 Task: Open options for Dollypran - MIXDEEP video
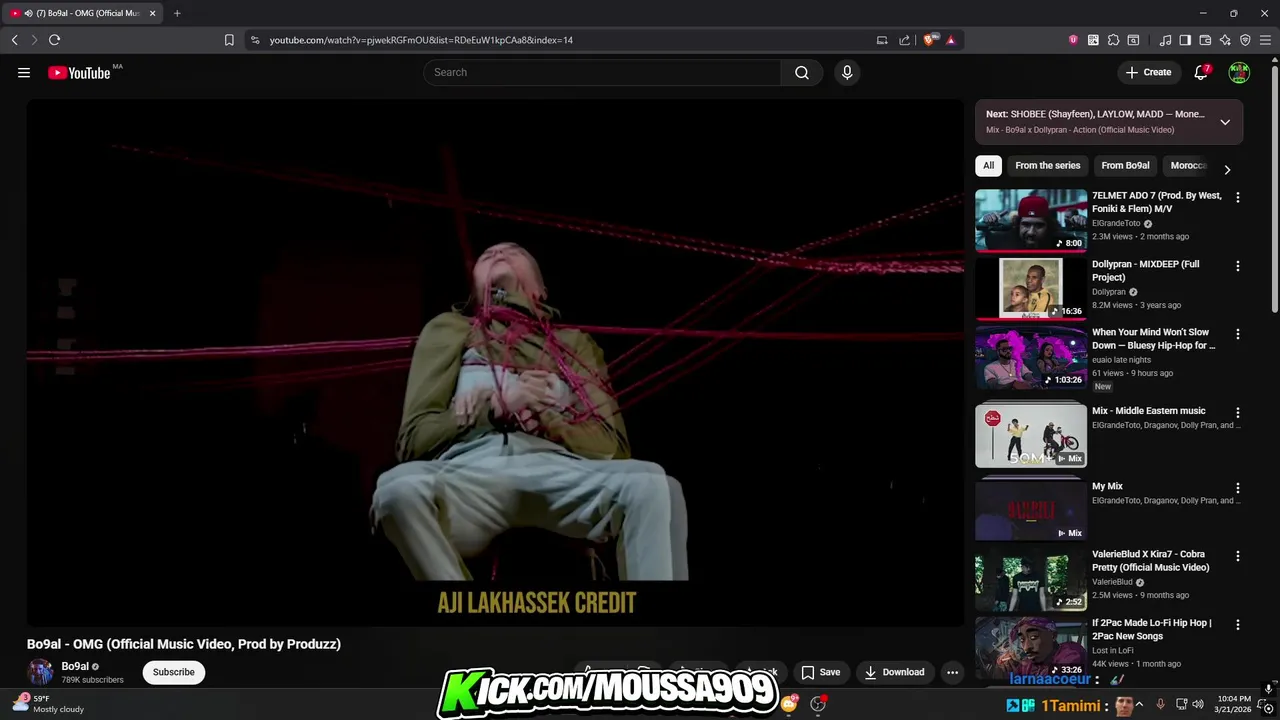[x=1238, y=267]
